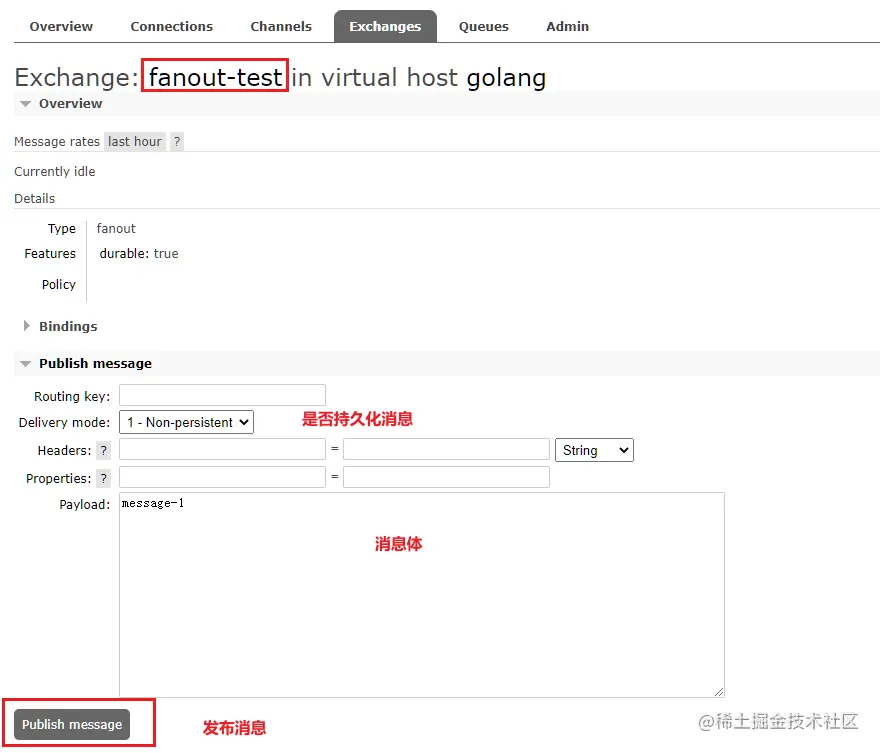Open the Queues tab
Image resolution: width=880 pixels, height=753 pixels.
(x=483, y=26)
